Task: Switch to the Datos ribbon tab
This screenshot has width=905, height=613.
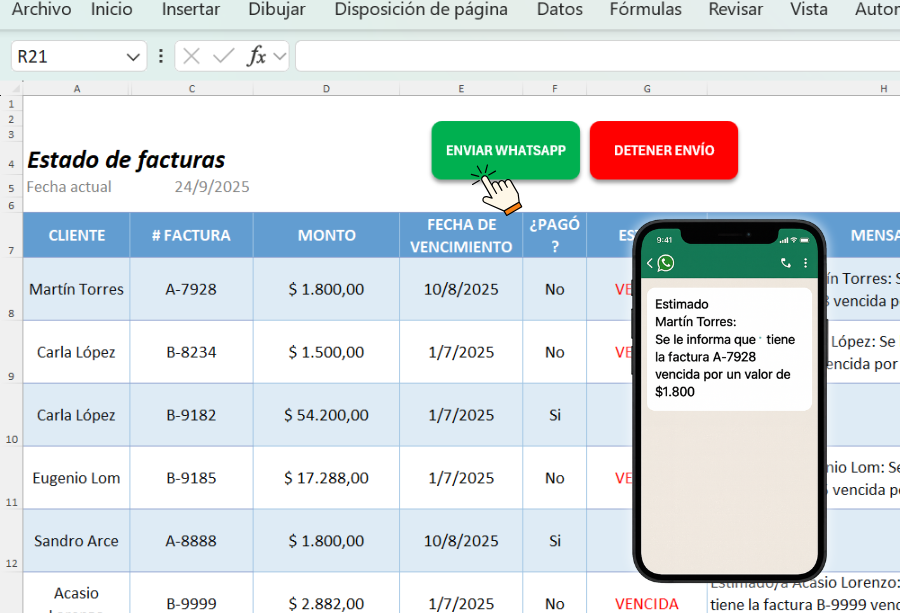Action: coord(560,10)
